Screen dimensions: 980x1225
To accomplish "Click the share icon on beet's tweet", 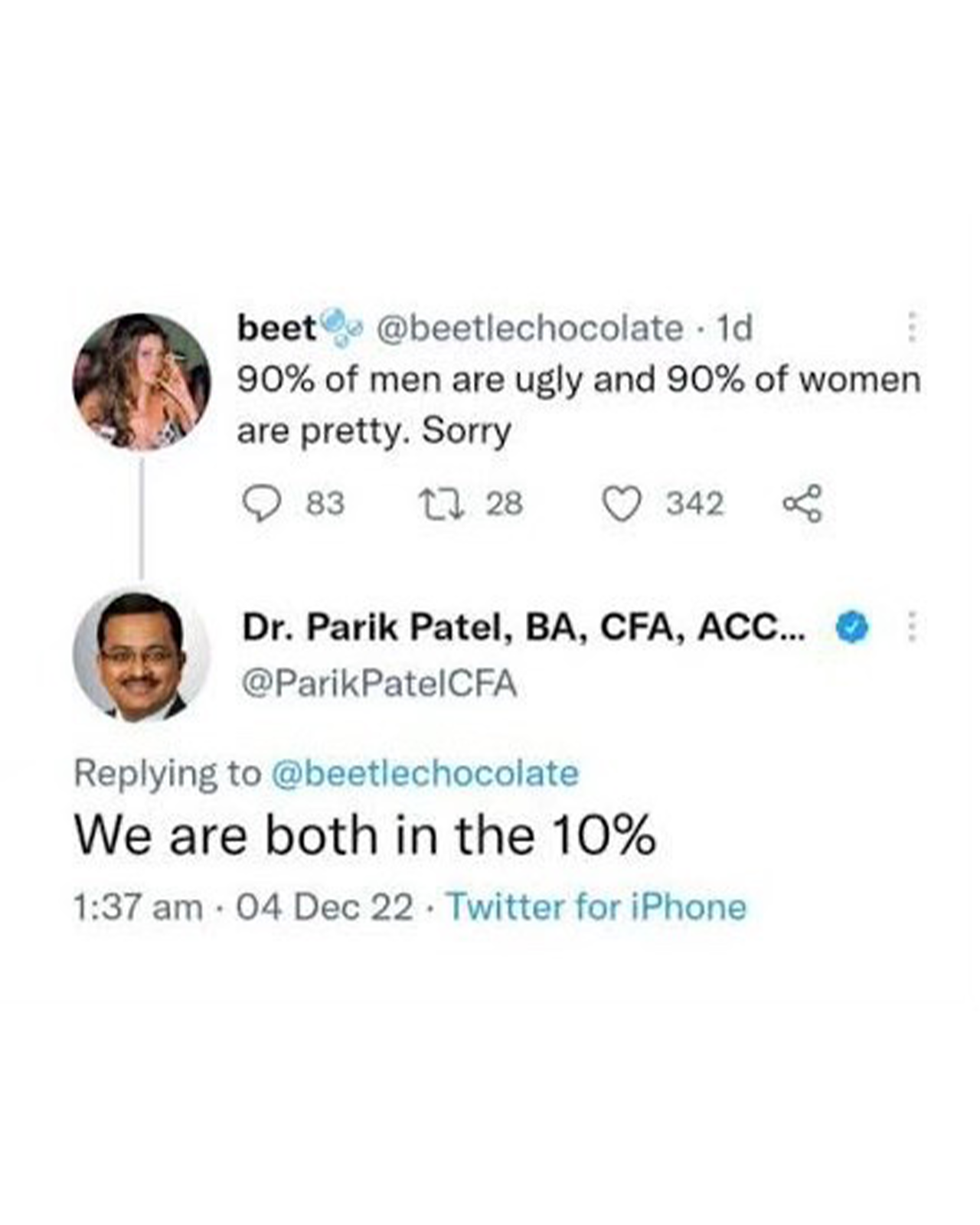I will [x=802, y=505].
